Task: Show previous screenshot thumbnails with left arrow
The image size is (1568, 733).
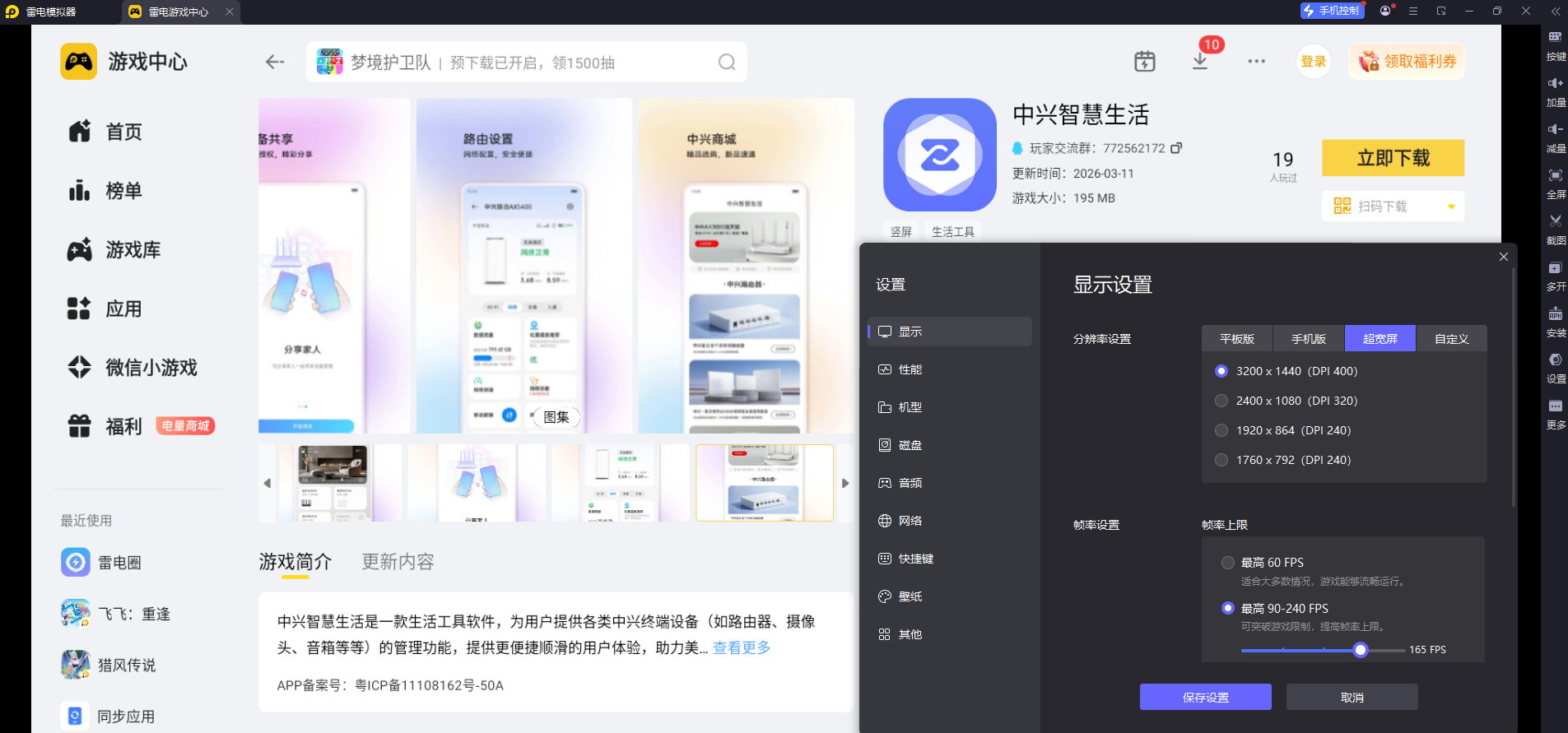Action: (268, 483)
